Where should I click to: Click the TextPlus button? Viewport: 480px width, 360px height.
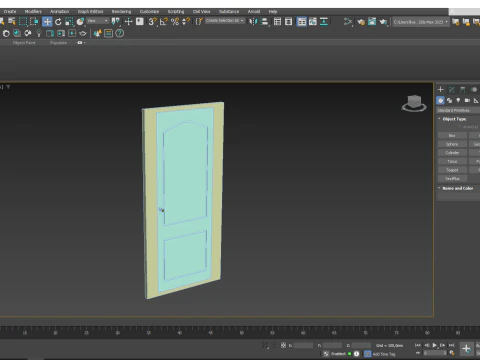452,179
